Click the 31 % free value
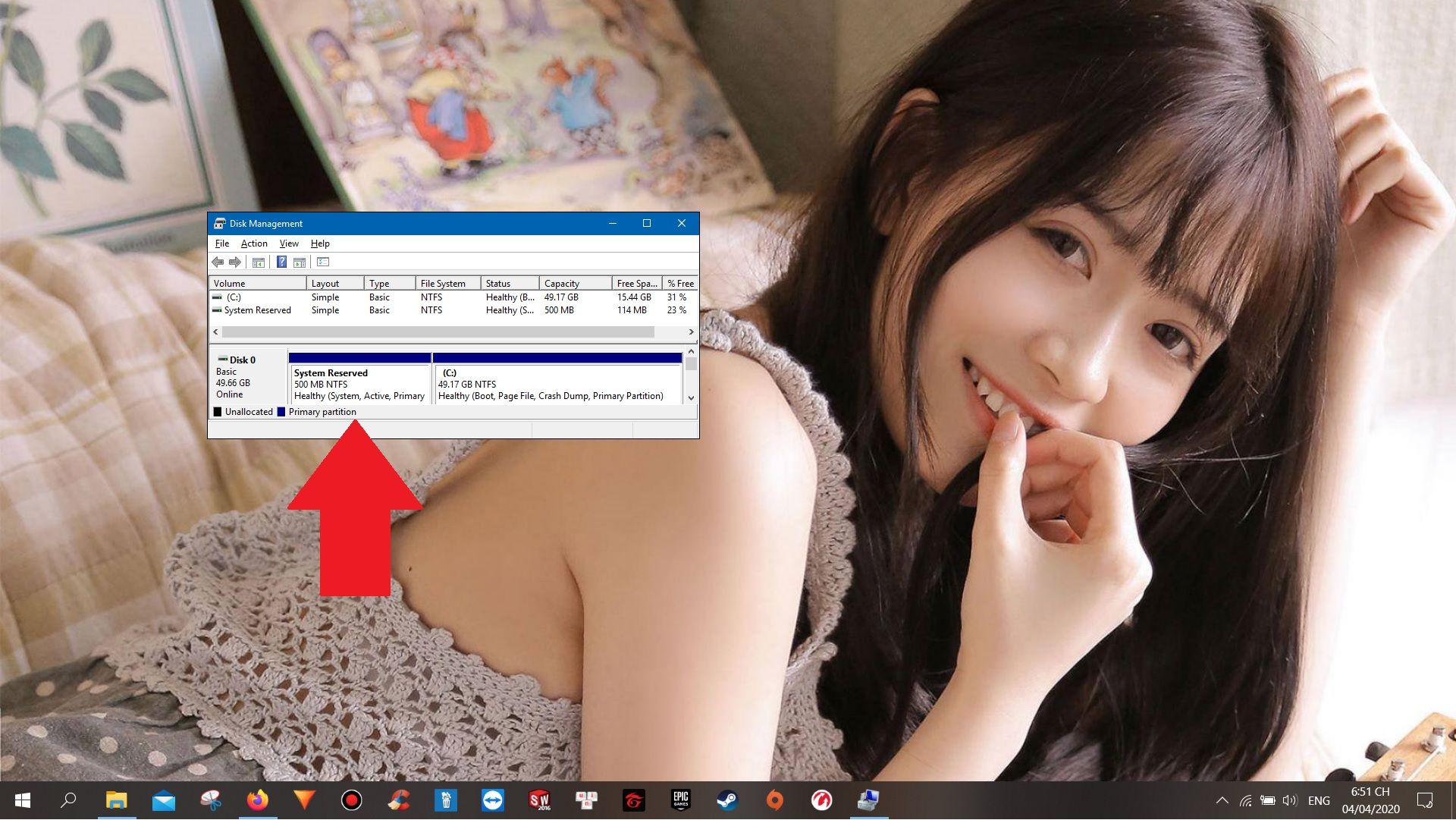Screen dimensions: 1456x820 pos(676,297)
